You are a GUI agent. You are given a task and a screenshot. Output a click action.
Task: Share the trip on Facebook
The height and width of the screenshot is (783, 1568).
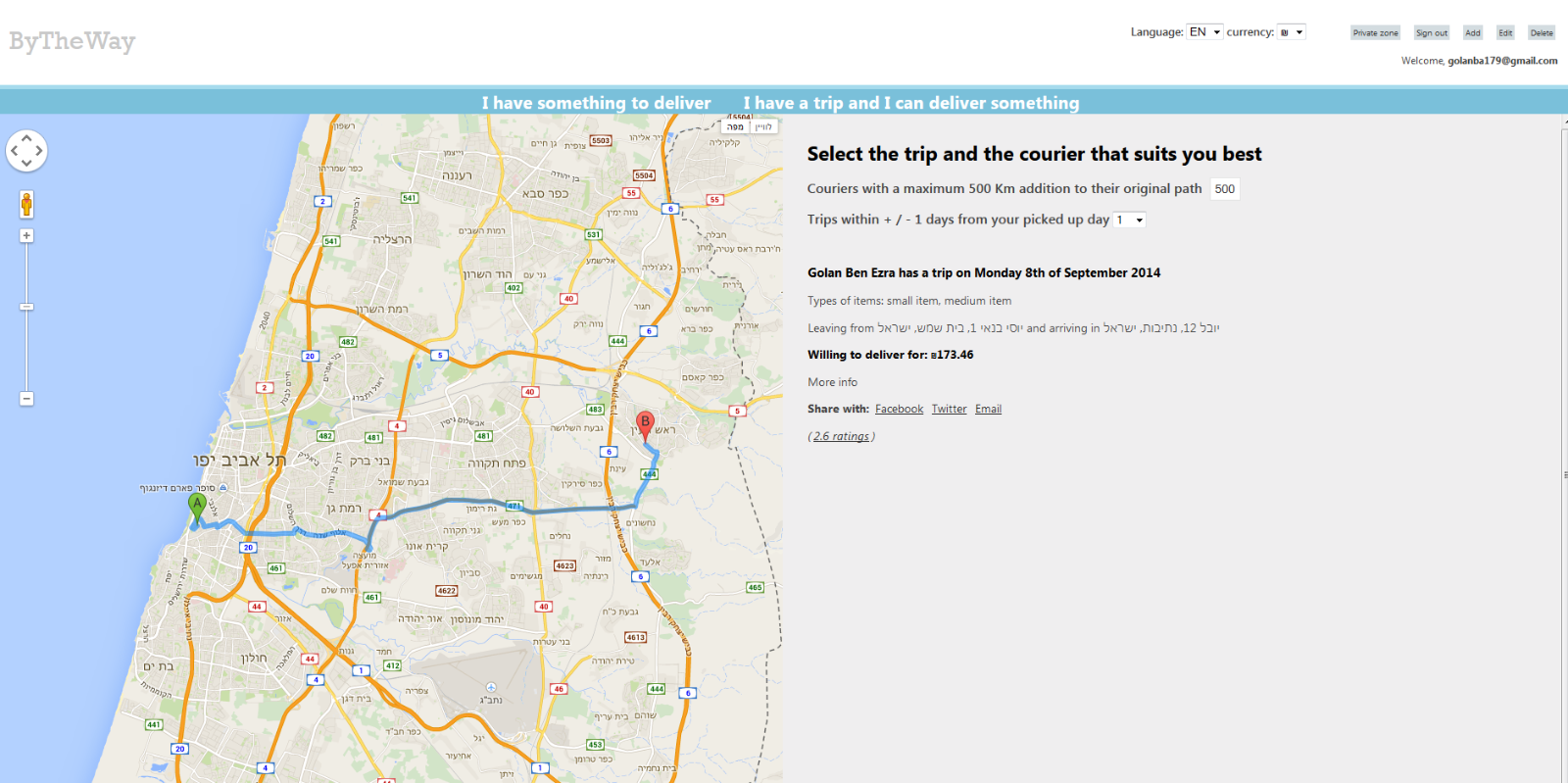pos(899,409)
